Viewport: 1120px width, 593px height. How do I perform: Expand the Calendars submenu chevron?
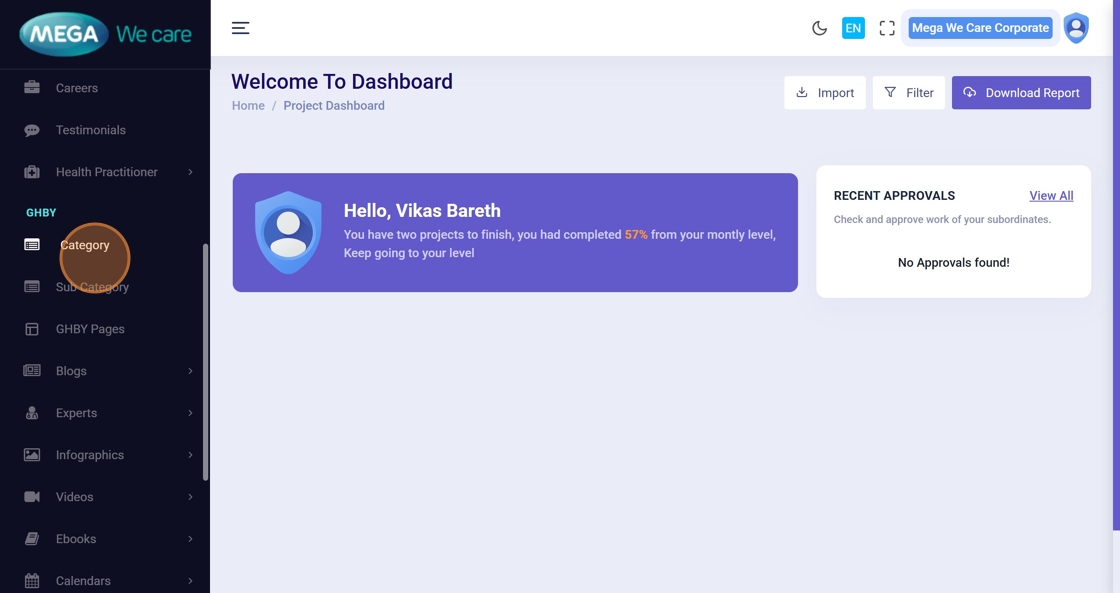190,581
